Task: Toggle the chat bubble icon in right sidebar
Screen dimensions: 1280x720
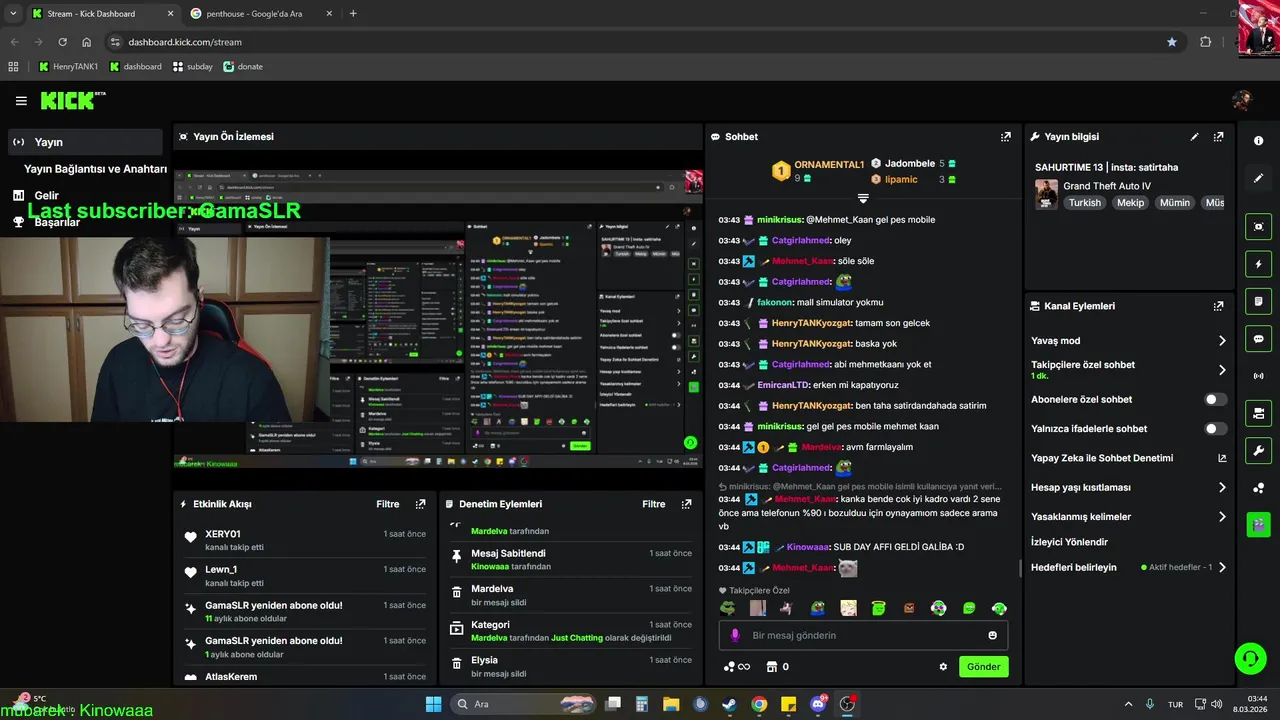Action: tap(1258, 339)
